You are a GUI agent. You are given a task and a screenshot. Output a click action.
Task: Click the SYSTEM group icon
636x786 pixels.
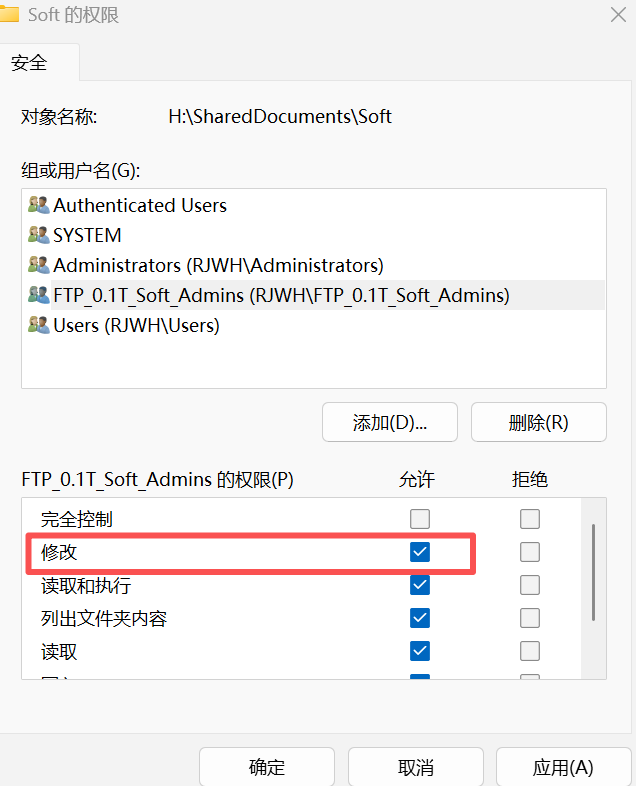click(x=39, y=235)
